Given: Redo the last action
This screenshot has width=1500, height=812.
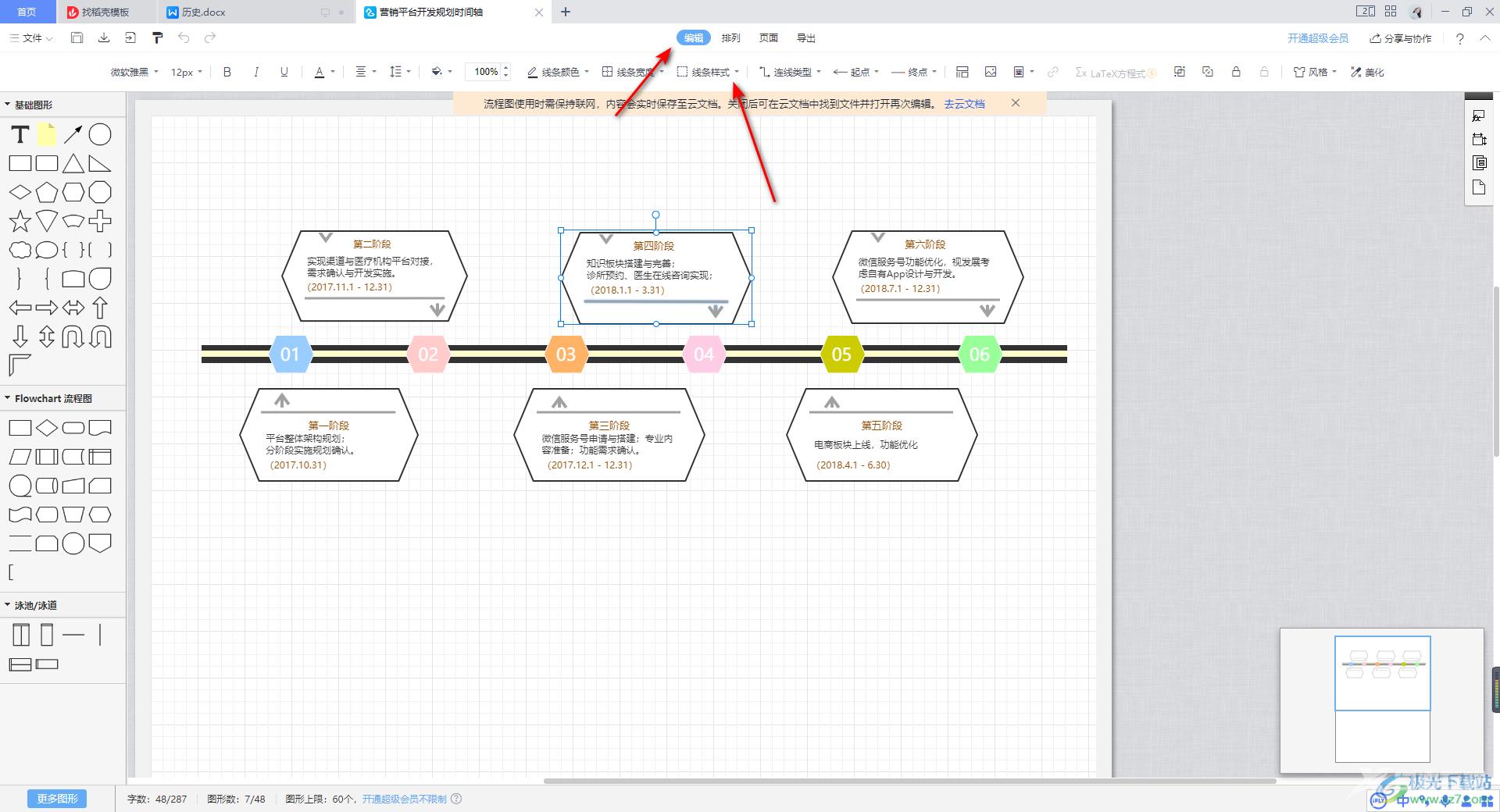Looking at the screenshot, I should (210, 37).
